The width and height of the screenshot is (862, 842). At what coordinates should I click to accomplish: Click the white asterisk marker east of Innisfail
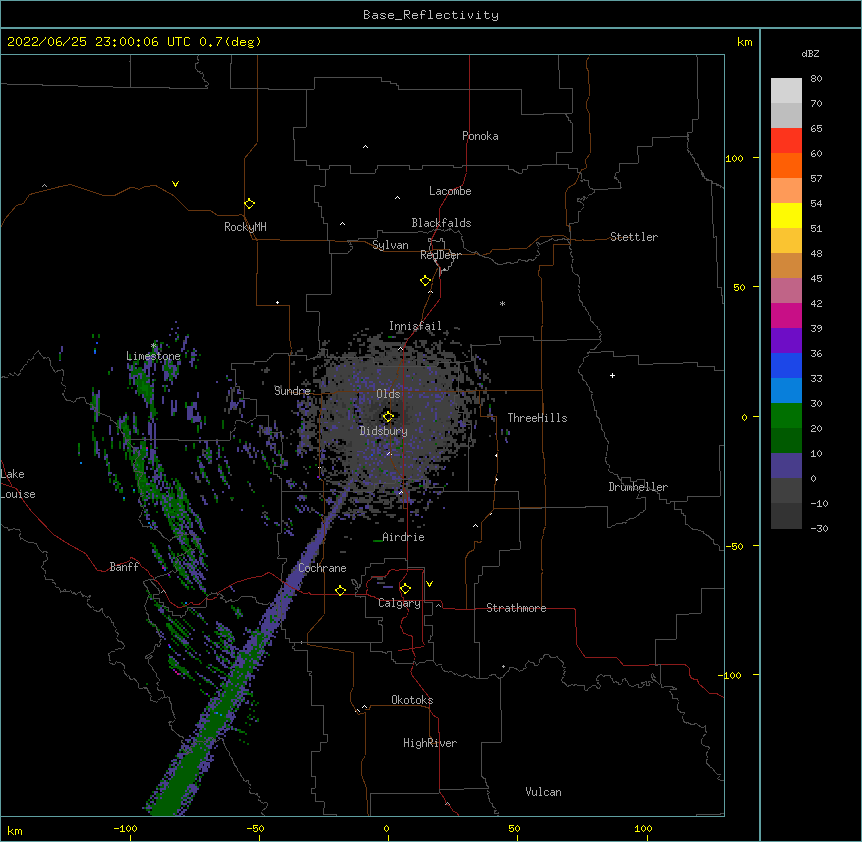pyautogui.click(x=502, y=303)
